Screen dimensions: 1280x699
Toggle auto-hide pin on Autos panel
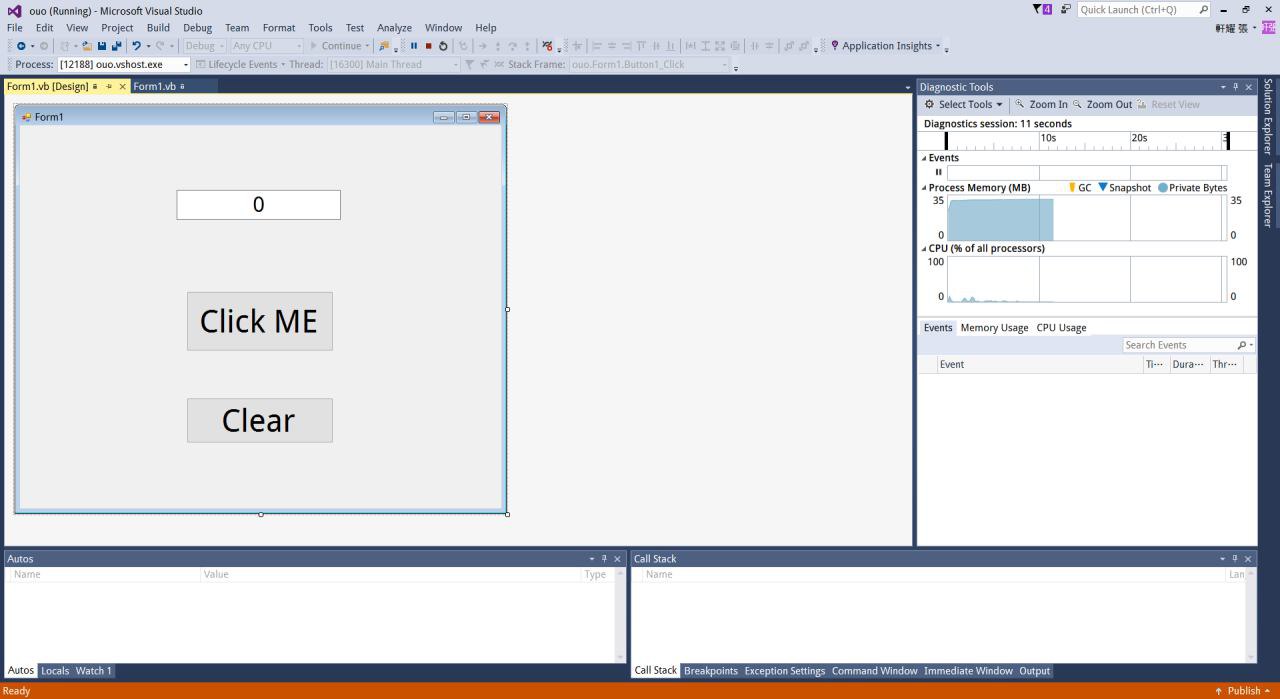[604, 559]
